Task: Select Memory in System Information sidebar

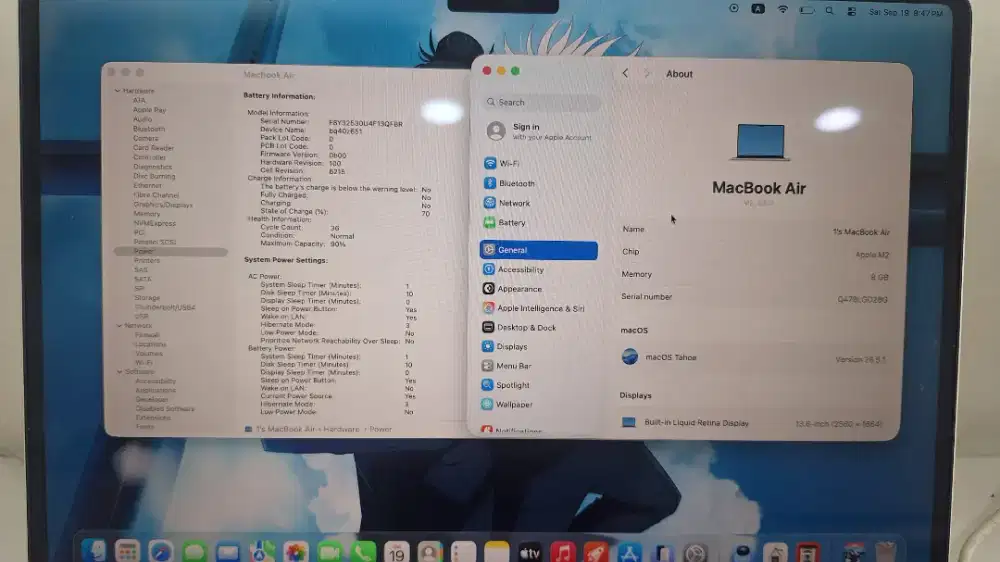Action: coord(147,214)
